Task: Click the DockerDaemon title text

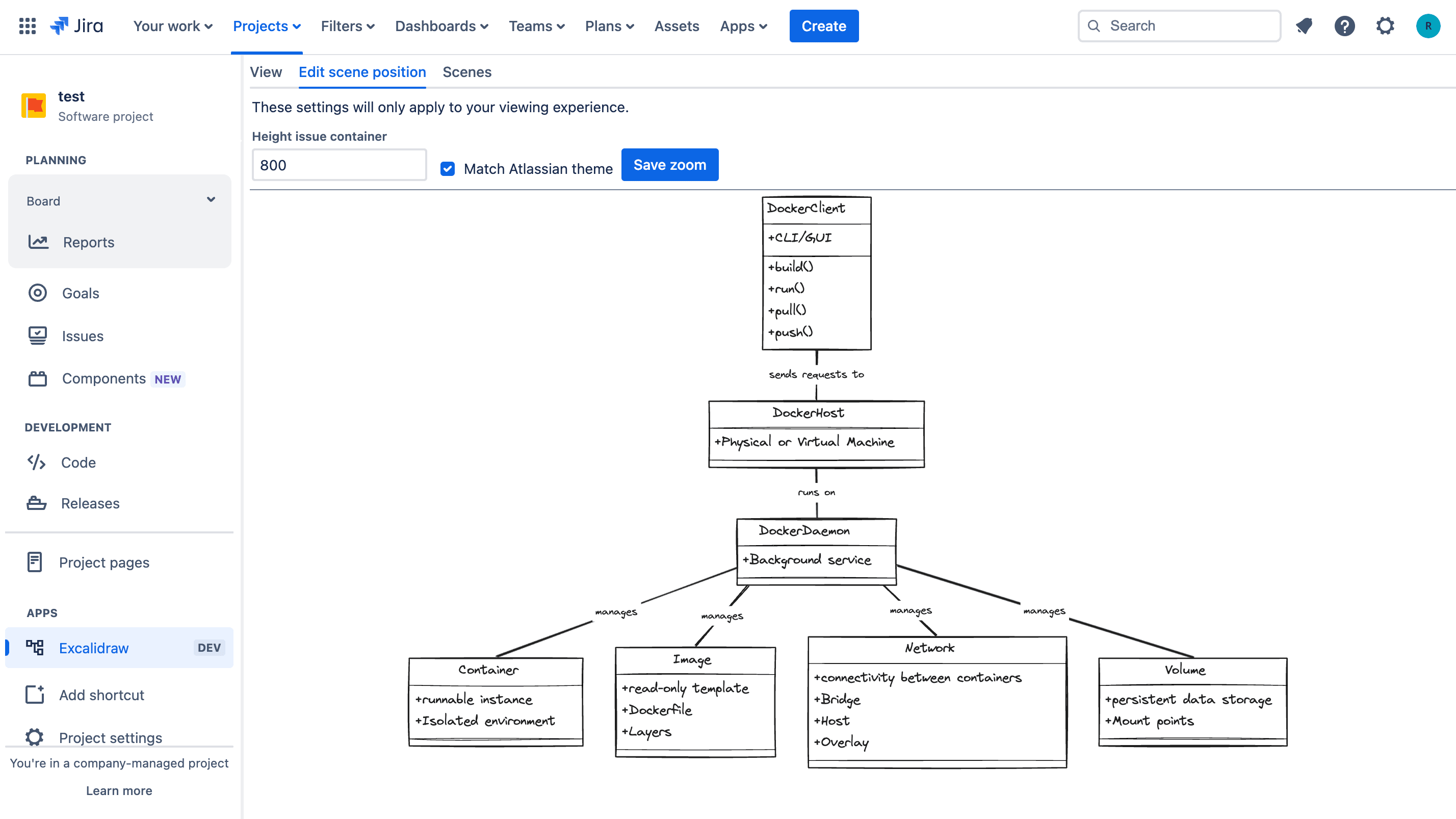Action: tap(804, 530)
